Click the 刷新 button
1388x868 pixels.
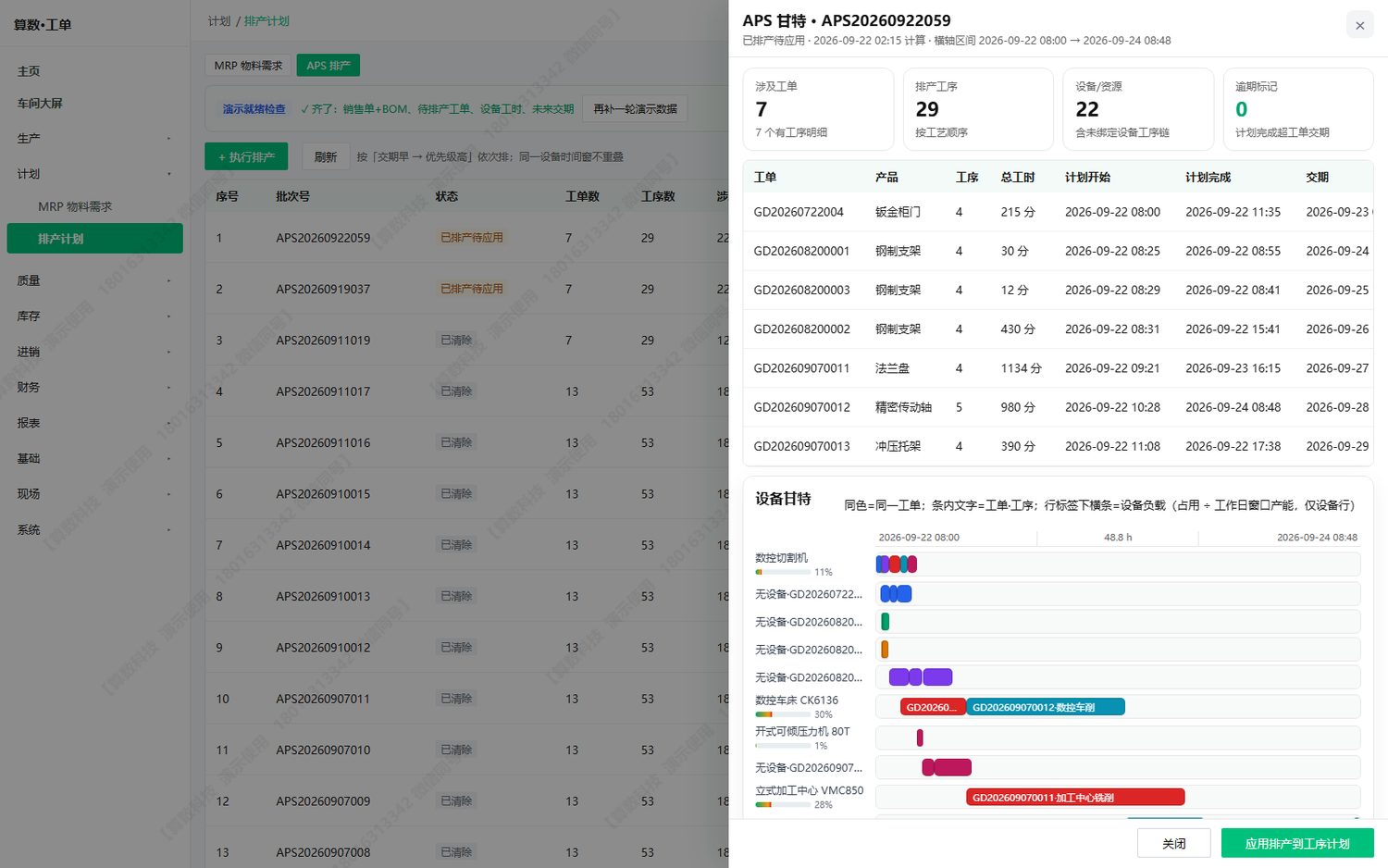pos(326,157)
